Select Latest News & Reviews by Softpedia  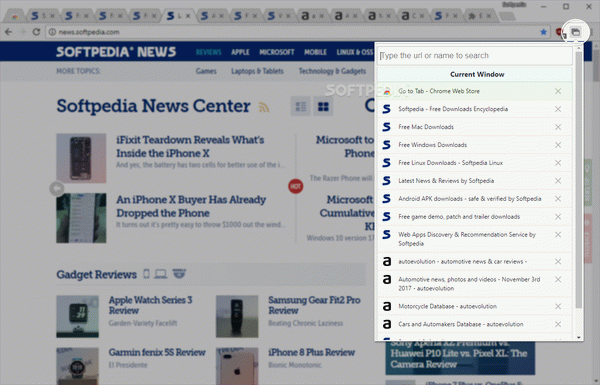(474, 181)
